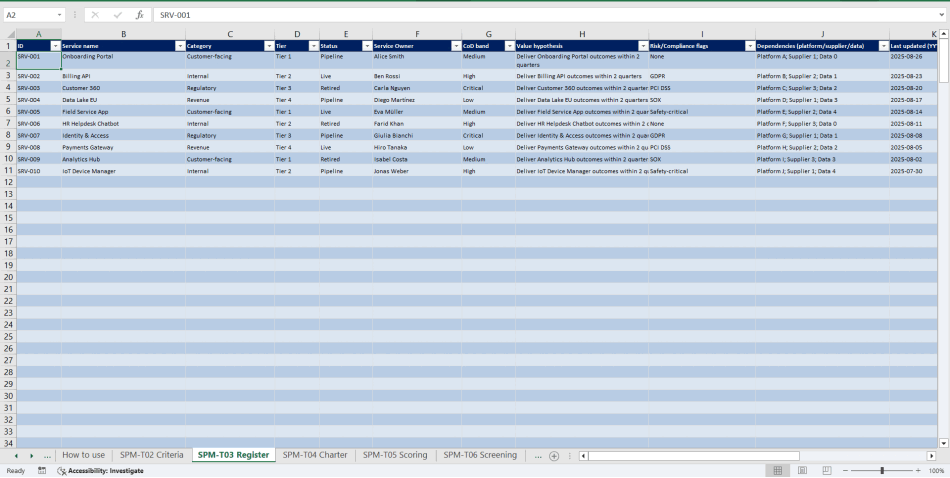Screen dimensions: 950x478
Task: Click the Cancel formula entry X icon
Action: click(95, 15)
